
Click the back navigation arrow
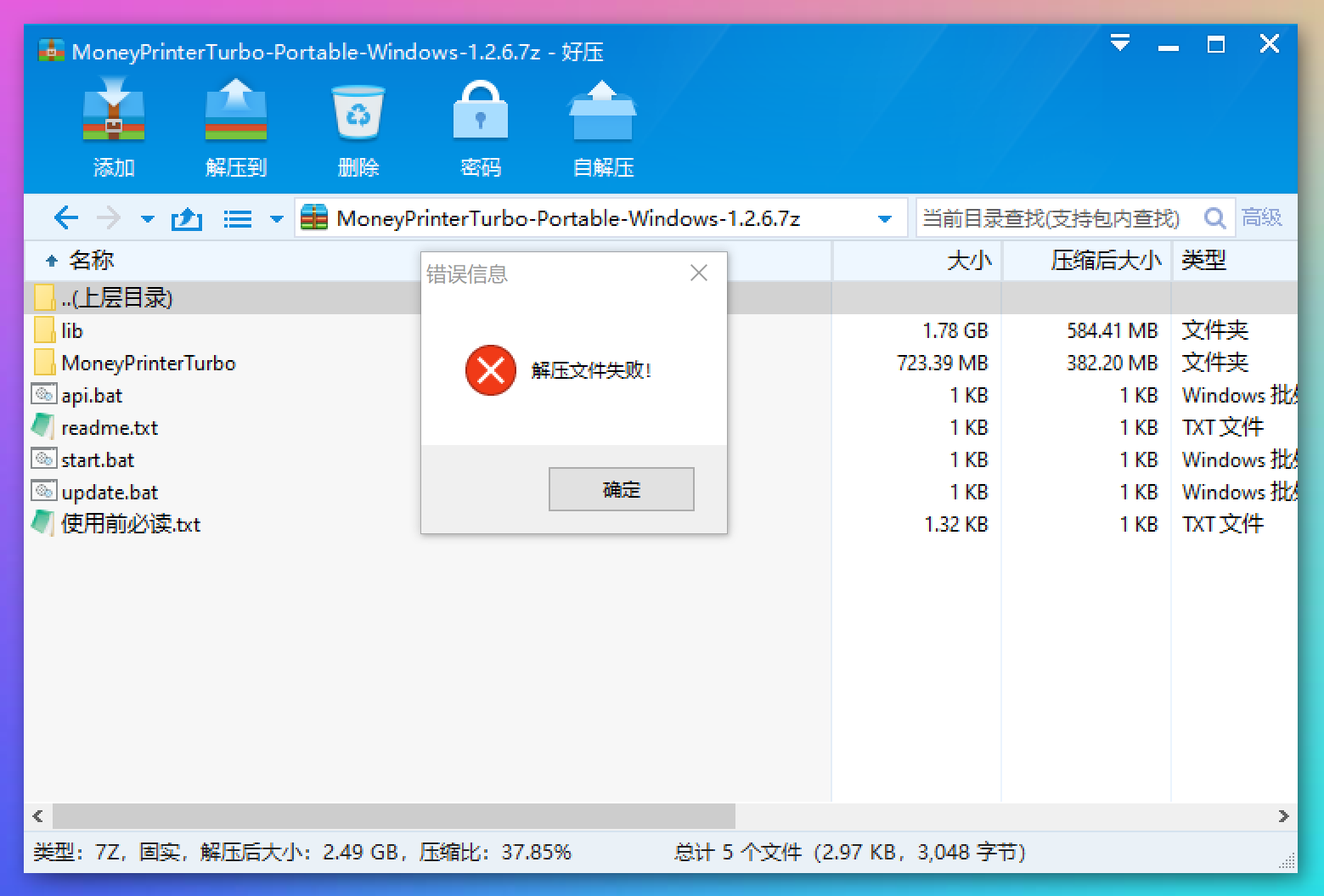coord(65,217)
